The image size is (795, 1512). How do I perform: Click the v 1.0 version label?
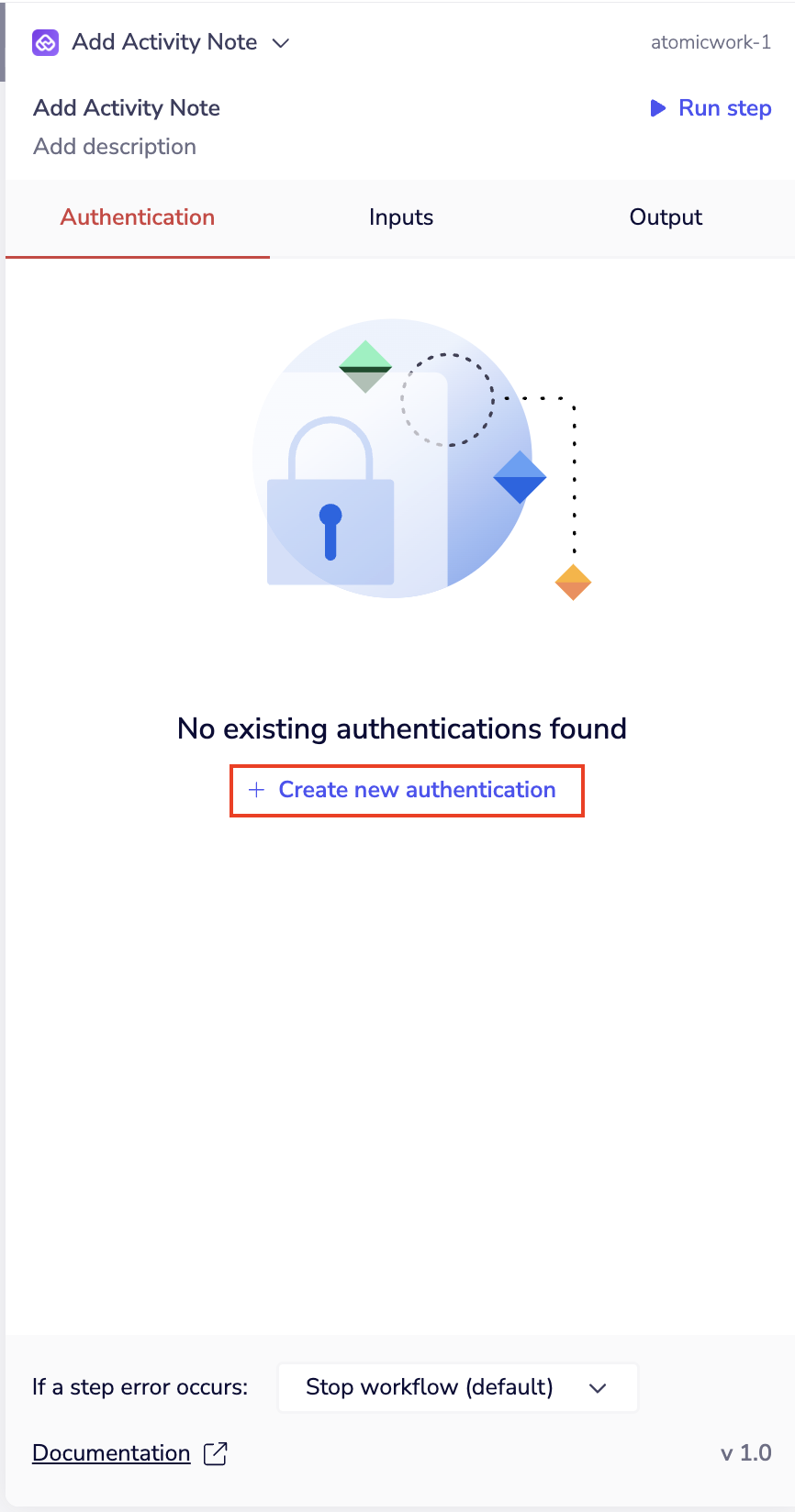[745, 1453]
